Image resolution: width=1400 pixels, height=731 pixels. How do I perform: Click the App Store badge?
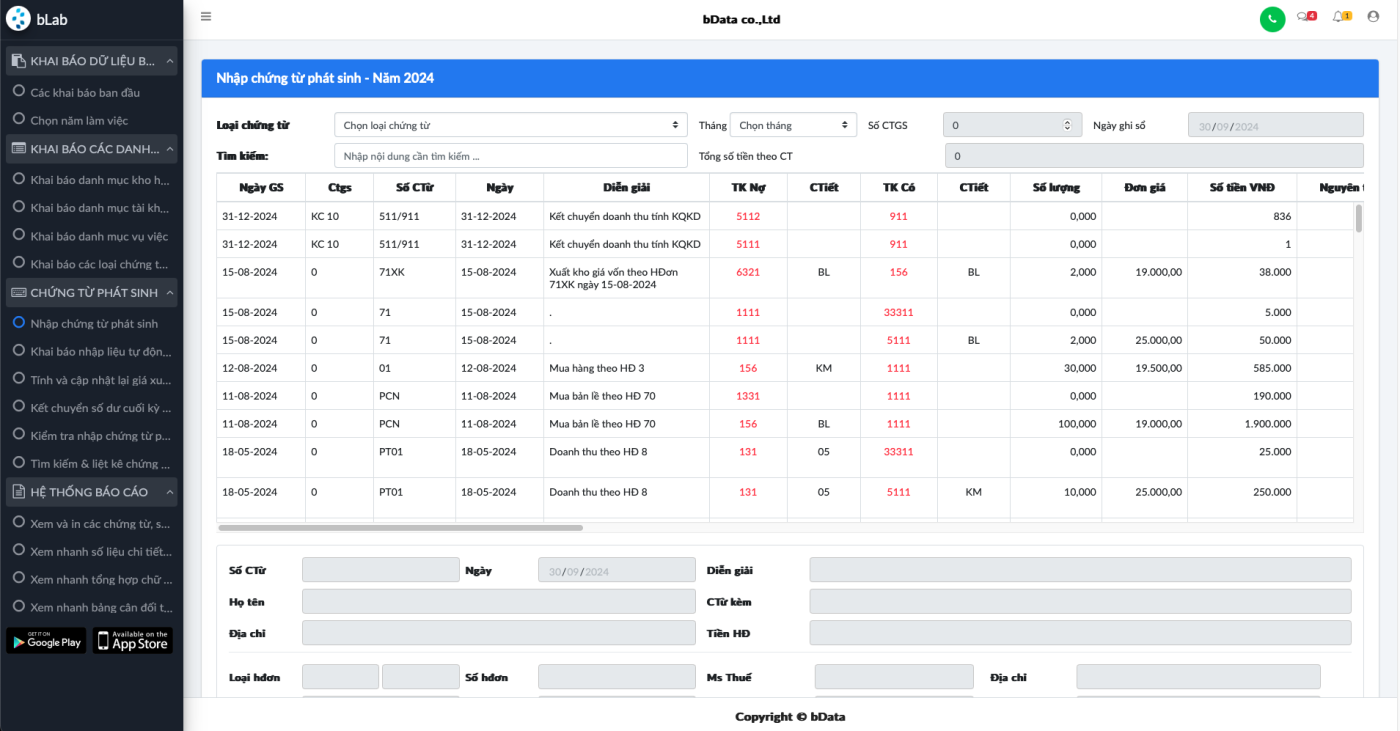point(133,641)
